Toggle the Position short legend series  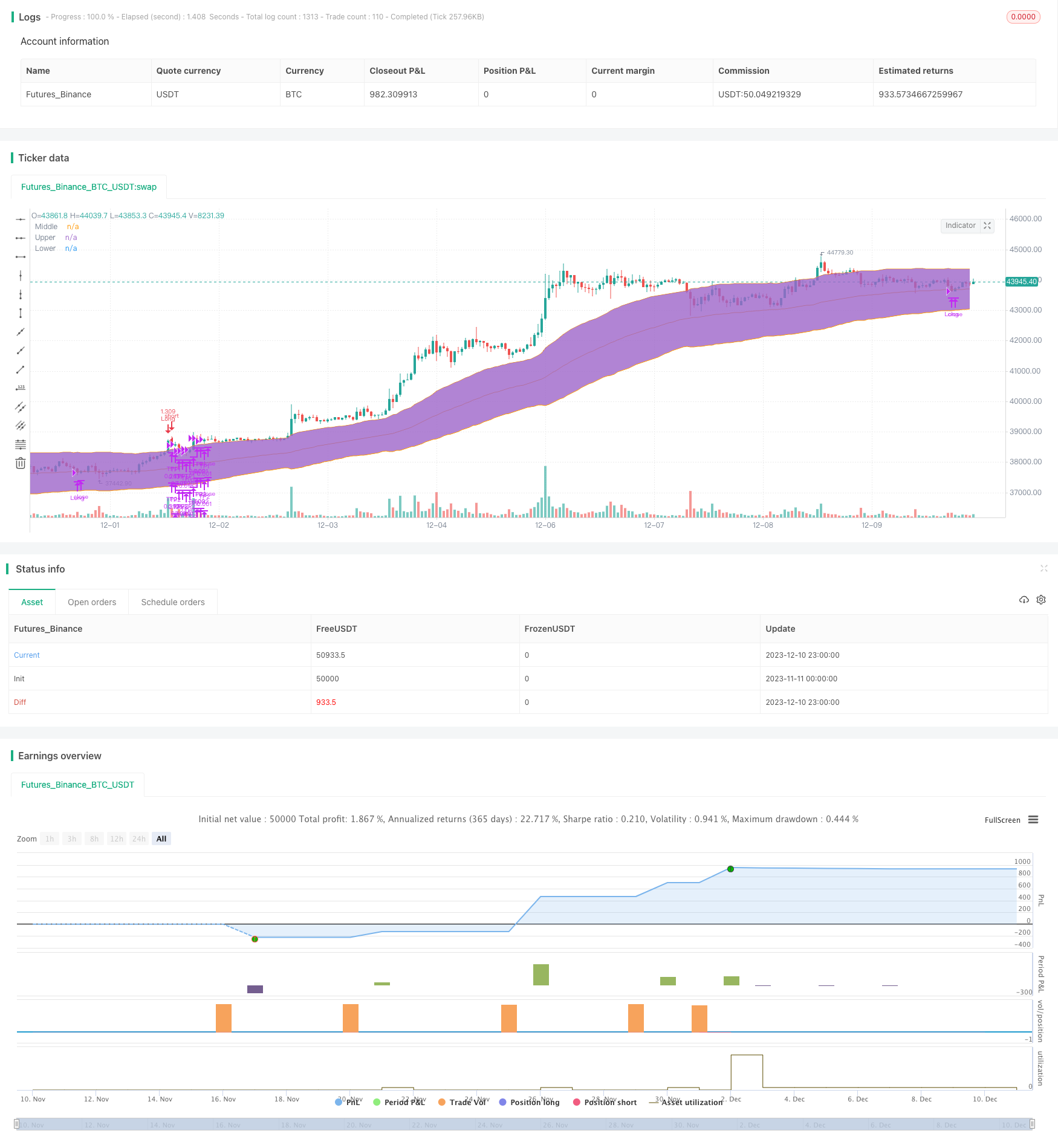coord(605,1102)
